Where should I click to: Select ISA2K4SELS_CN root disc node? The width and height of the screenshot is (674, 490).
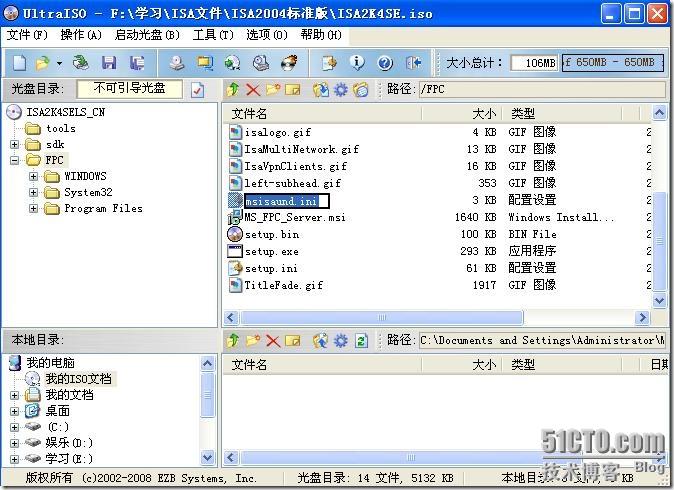pos(65,112)
